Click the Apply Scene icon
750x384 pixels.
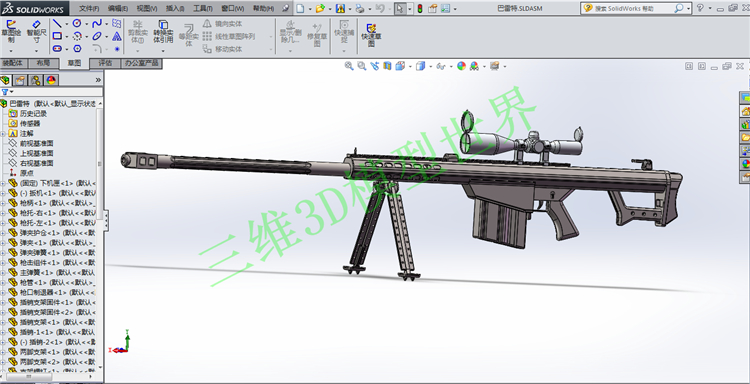[x=474, y=66]
